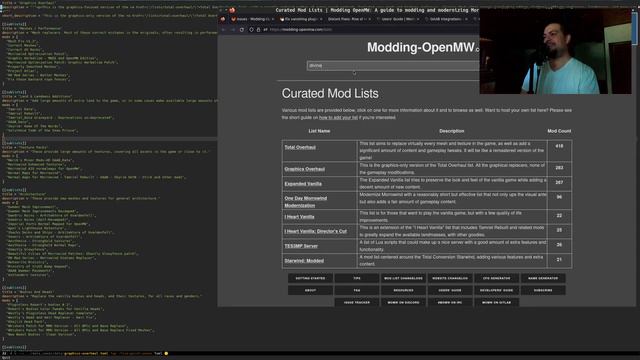Go back in the browser

(223, 29)
